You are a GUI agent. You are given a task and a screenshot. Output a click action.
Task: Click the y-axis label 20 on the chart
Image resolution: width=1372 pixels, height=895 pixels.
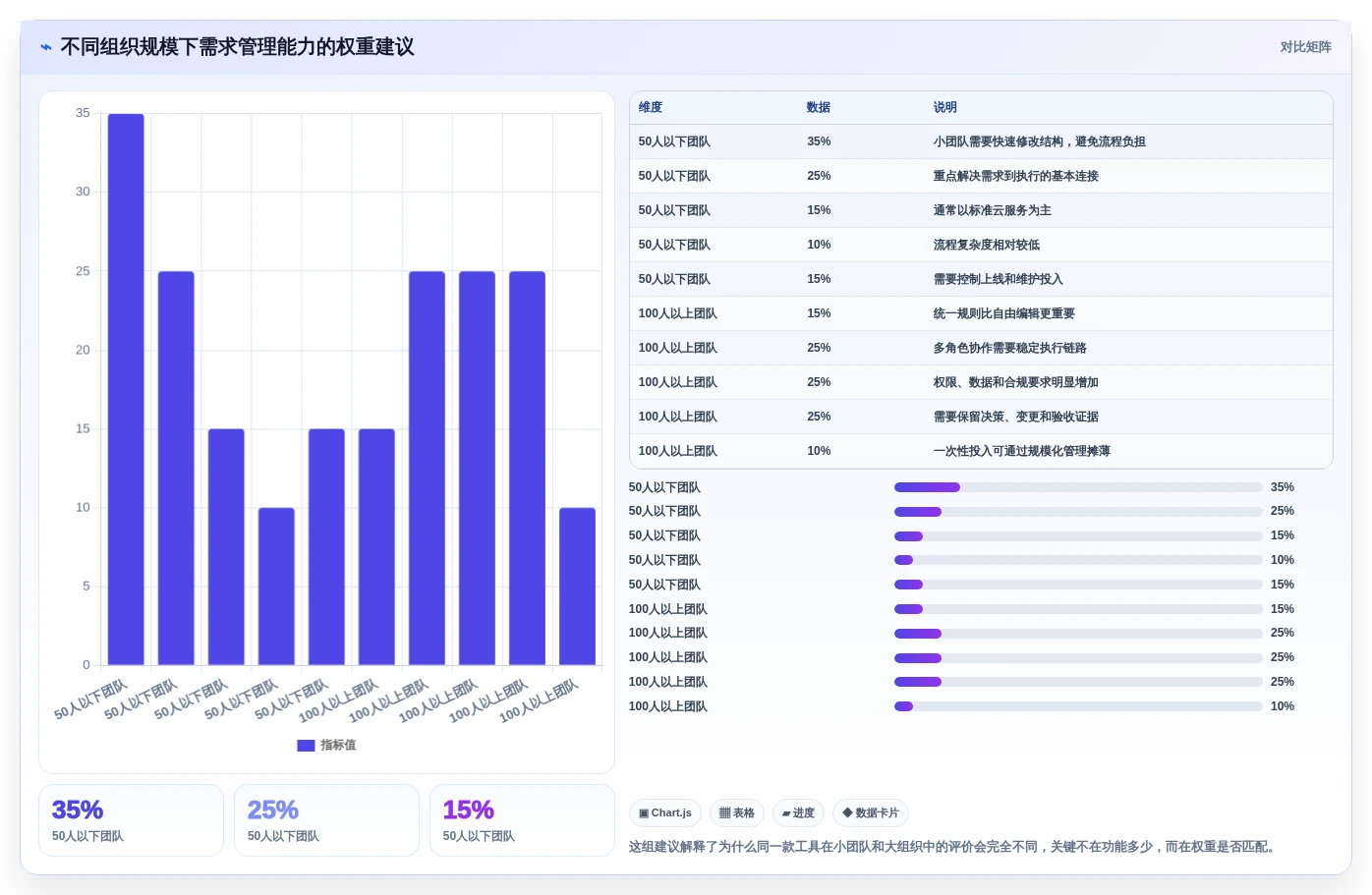(x=83, y=350)
